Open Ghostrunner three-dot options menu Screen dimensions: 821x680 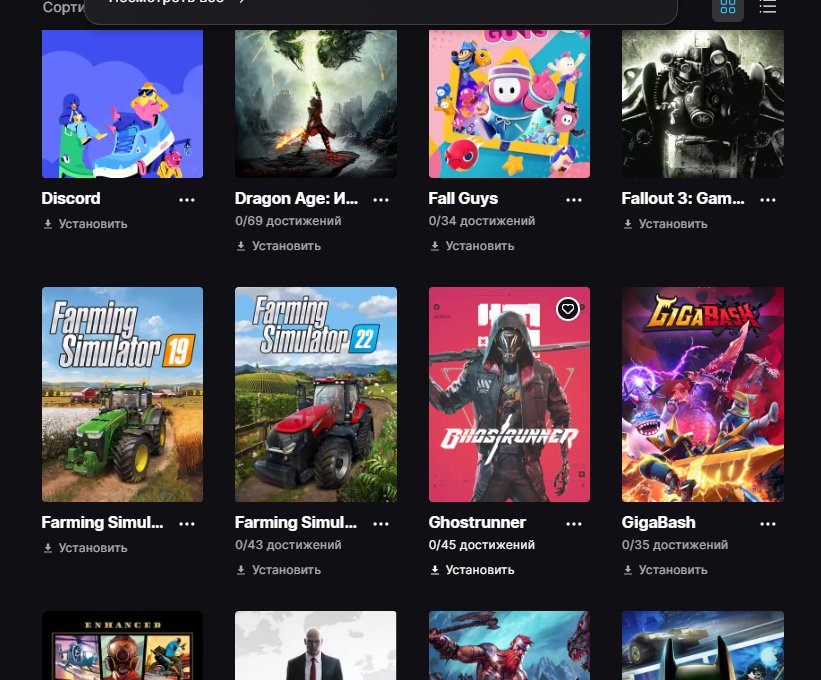click(x=574, y=523)
